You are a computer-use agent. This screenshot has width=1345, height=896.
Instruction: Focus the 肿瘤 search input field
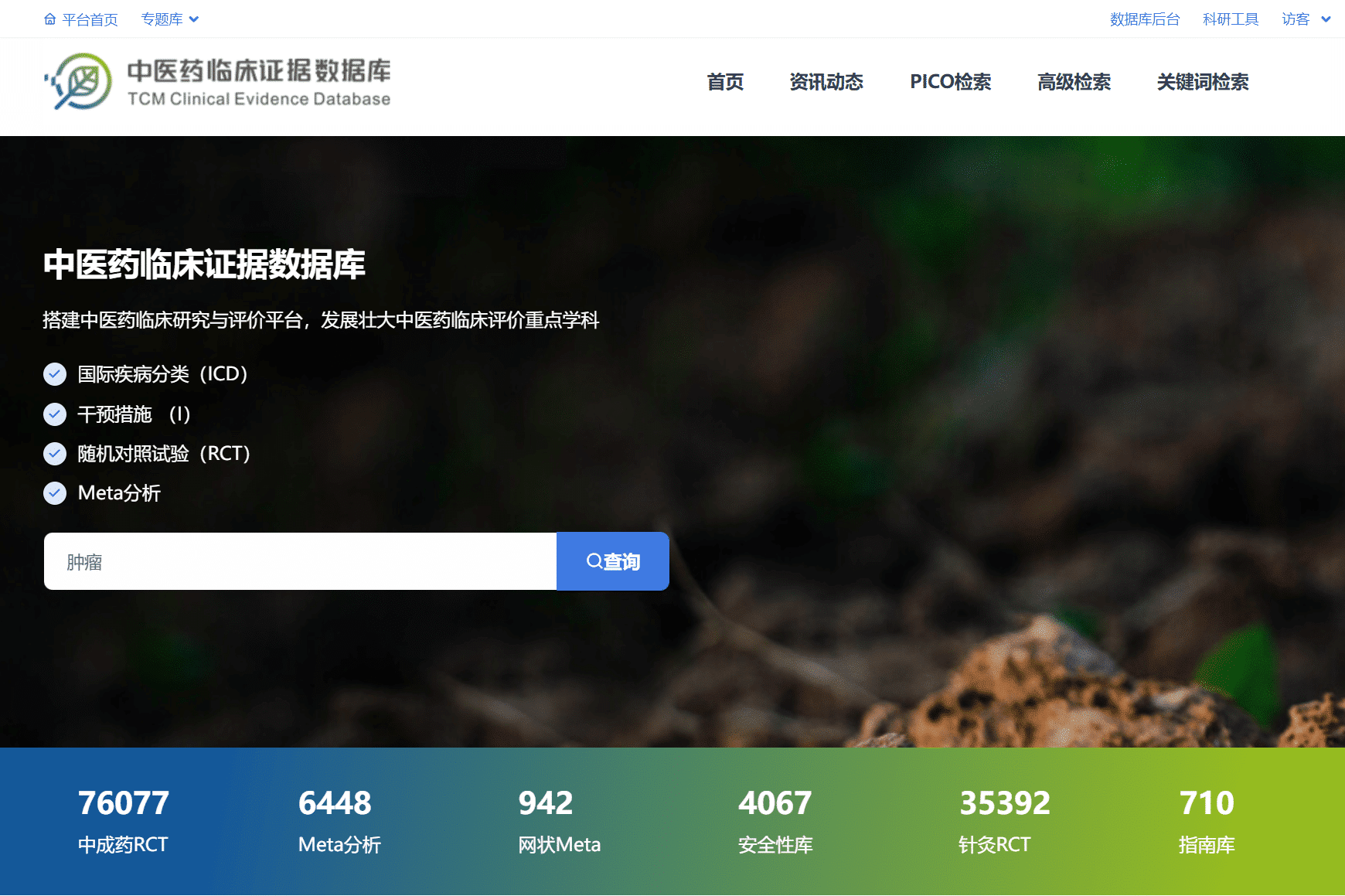click(300, 561)
